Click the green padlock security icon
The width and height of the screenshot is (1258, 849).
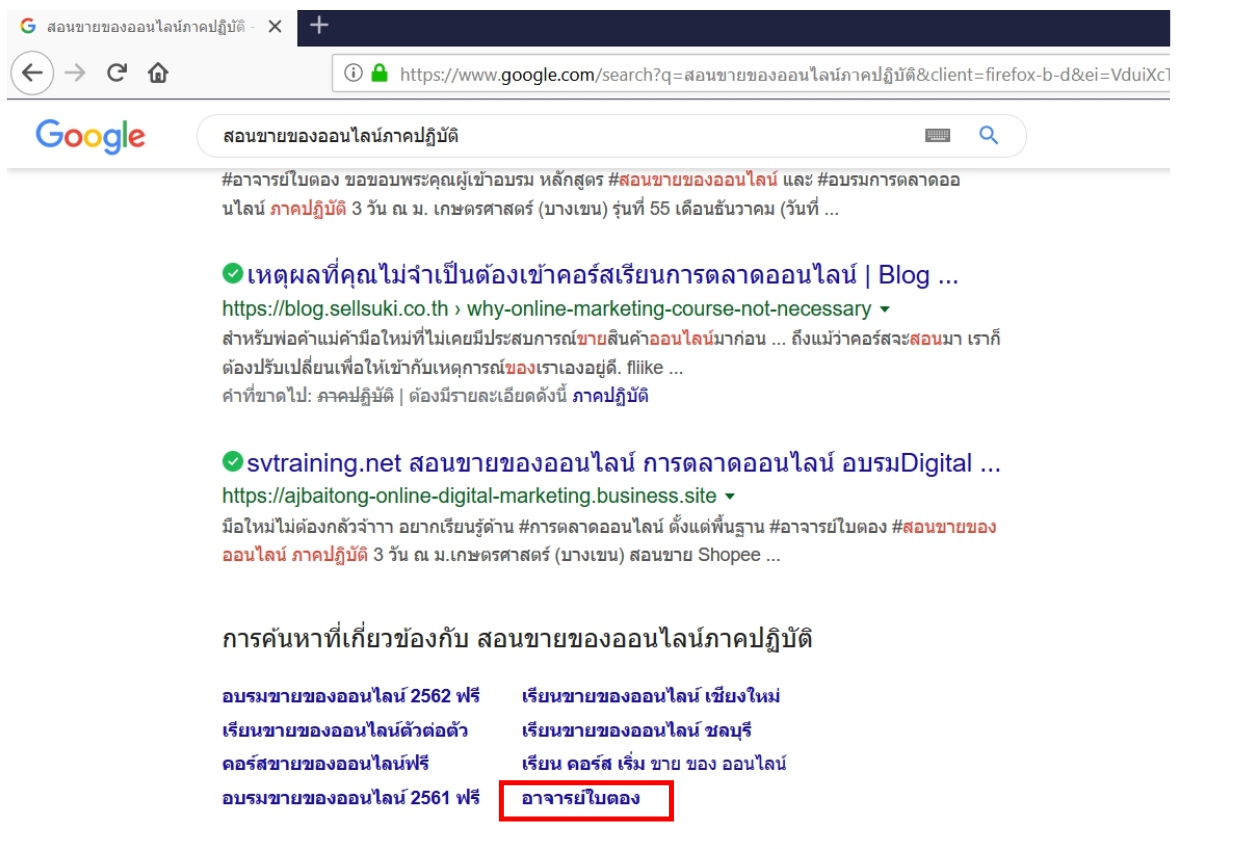pos(379,74)
